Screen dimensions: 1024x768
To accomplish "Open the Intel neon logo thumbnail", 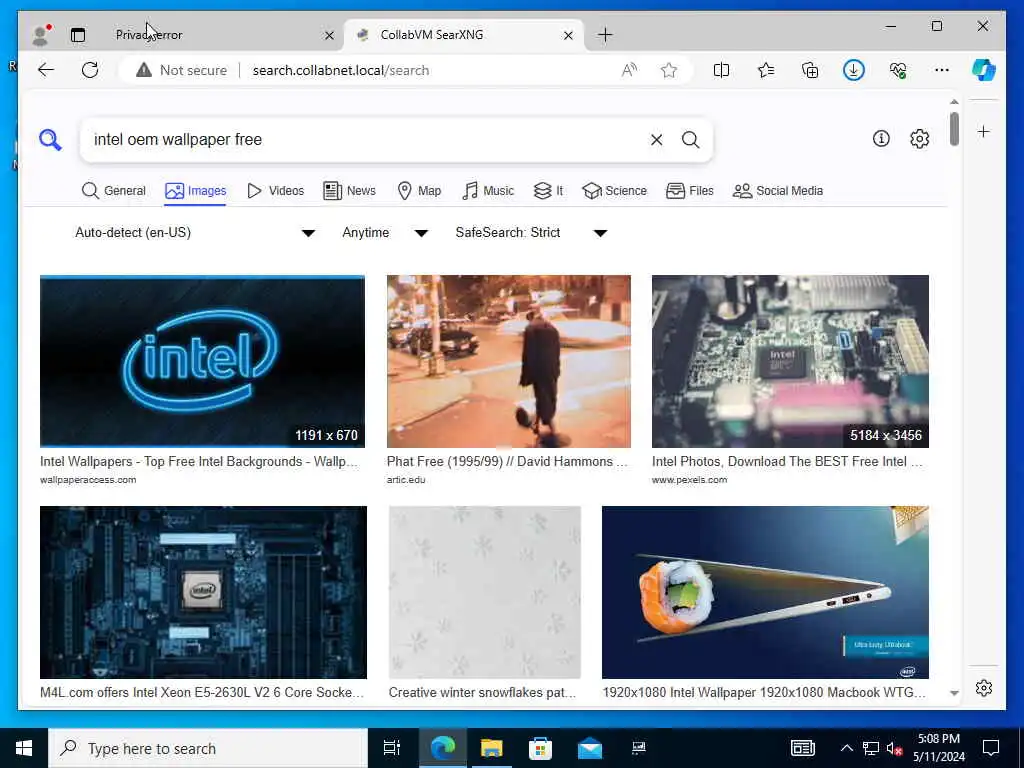I will click(x=202, y=361).
